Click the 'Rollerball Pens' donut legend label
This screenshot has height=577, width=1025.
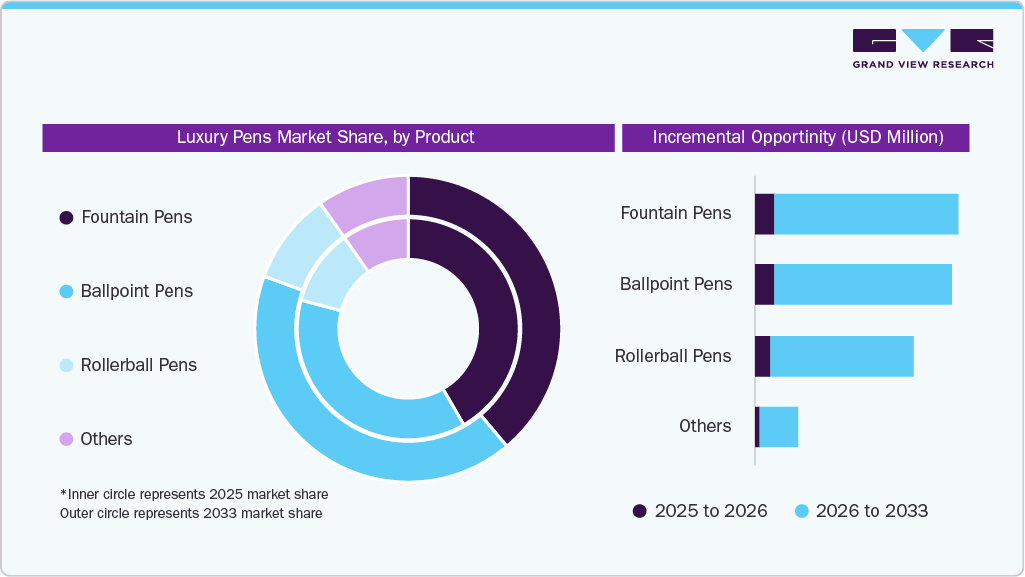(139, 365)
